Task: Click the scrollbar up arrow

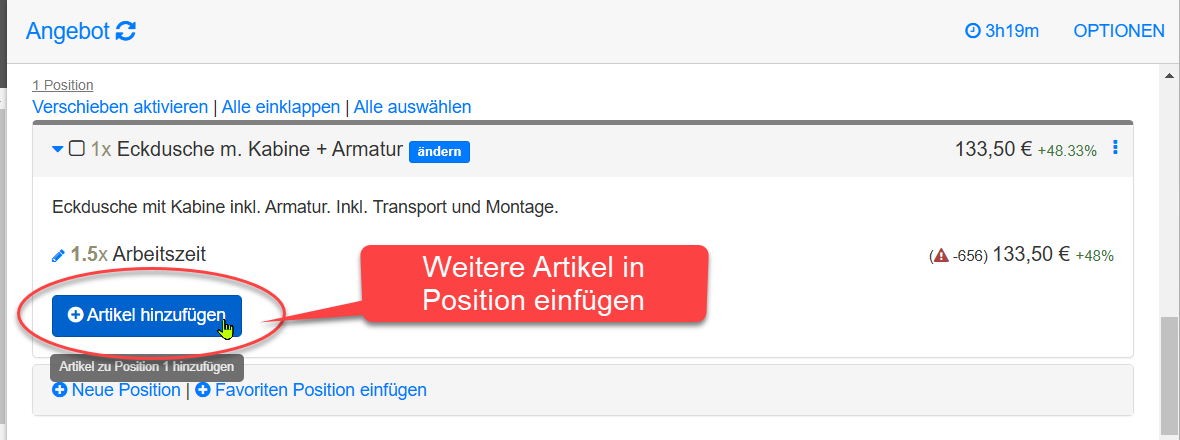Action: [x=1168, y=75]
